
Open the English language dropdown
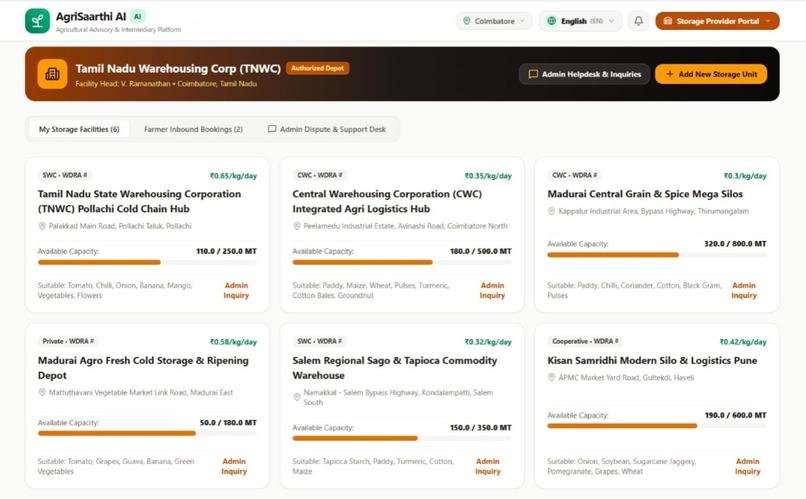(x=581, y=21)
